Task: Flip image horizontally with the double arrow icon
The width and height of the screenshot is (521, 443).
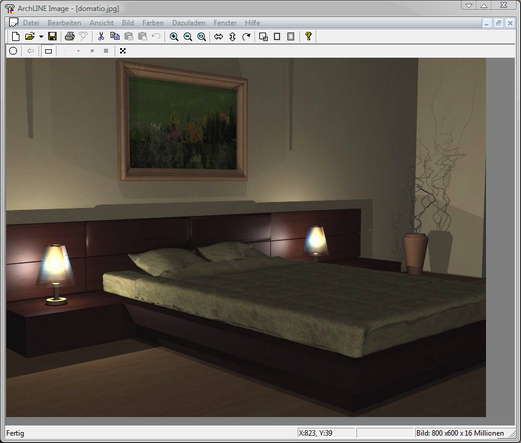Action: (x=218, y=37)
